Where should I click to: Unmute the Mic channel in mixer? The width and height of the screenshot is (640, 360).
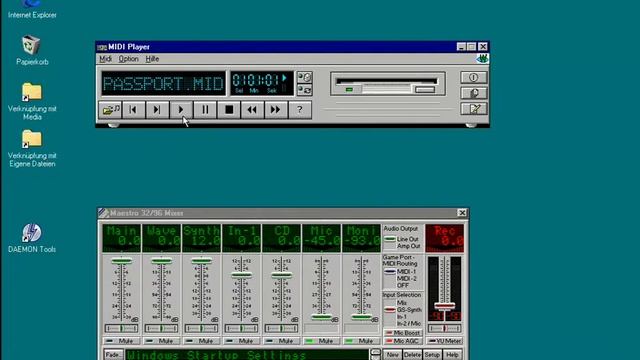(322, 341)
